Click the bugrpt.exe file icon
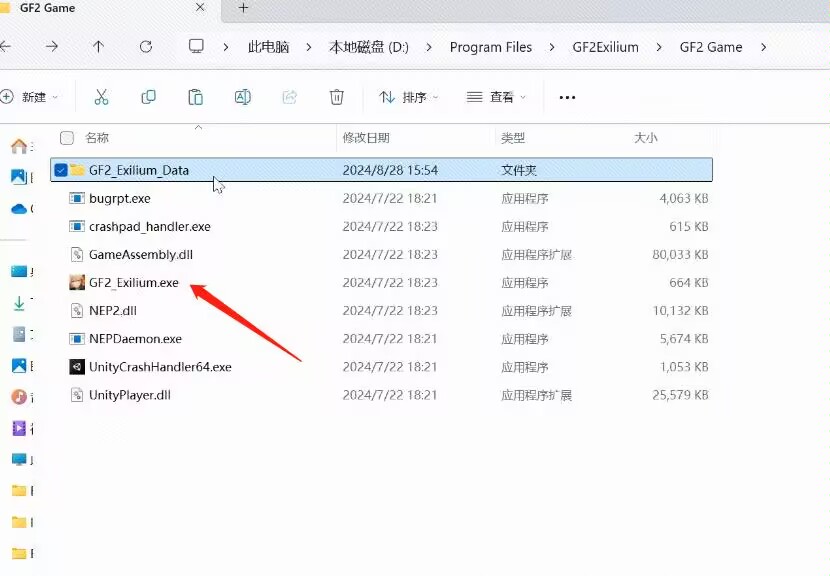The height and width of the screenshot is (576, 830). pyautogui.click(x=77, y=199)
